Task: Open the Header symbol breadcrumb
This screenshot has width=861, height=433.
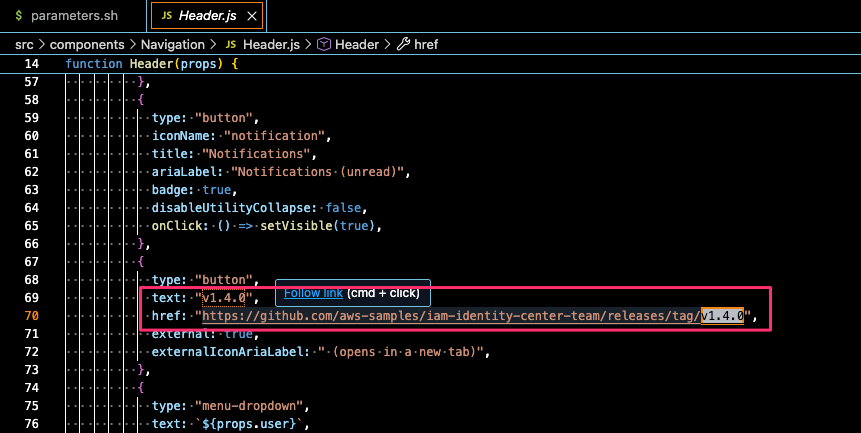Action: pos(357,45)
